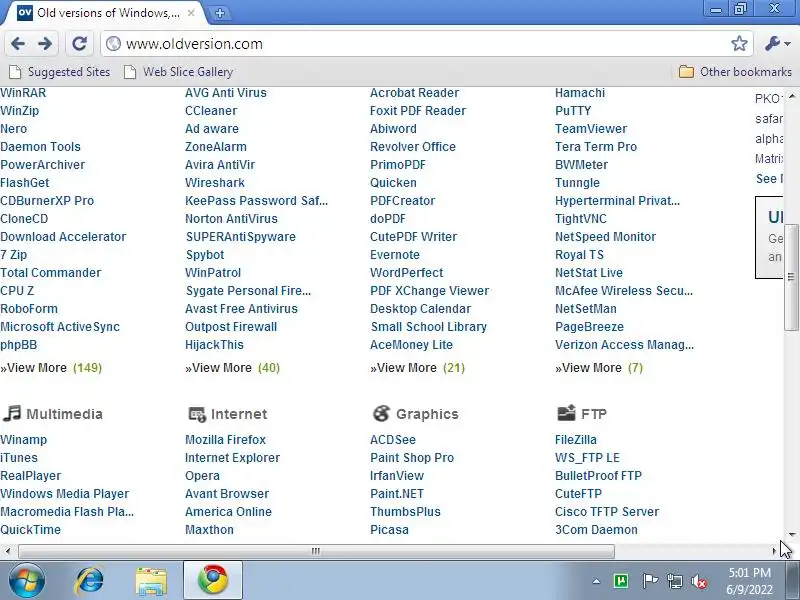Click the network tray icon

coord(674,581)
